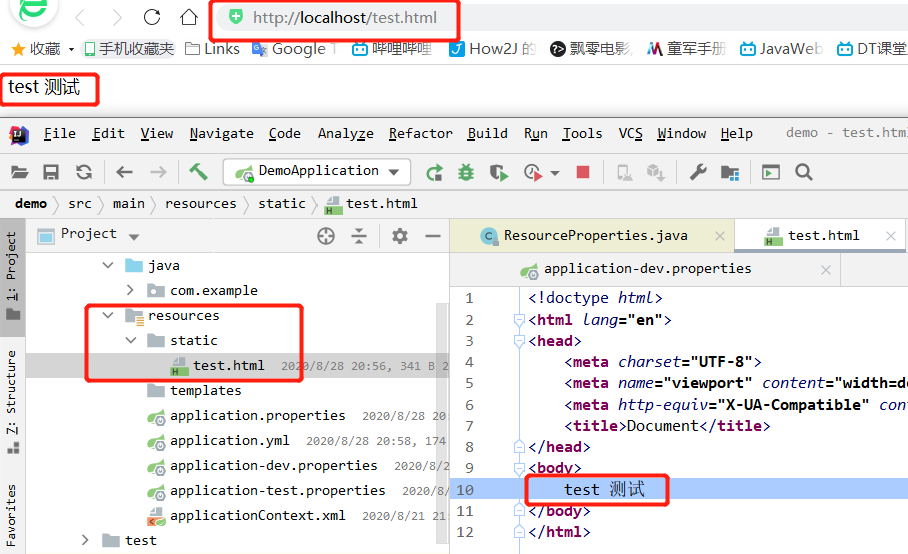Viewport: 908px width, 554px height.
Task: Close the application-dev.properties tab
Action: 826,270
